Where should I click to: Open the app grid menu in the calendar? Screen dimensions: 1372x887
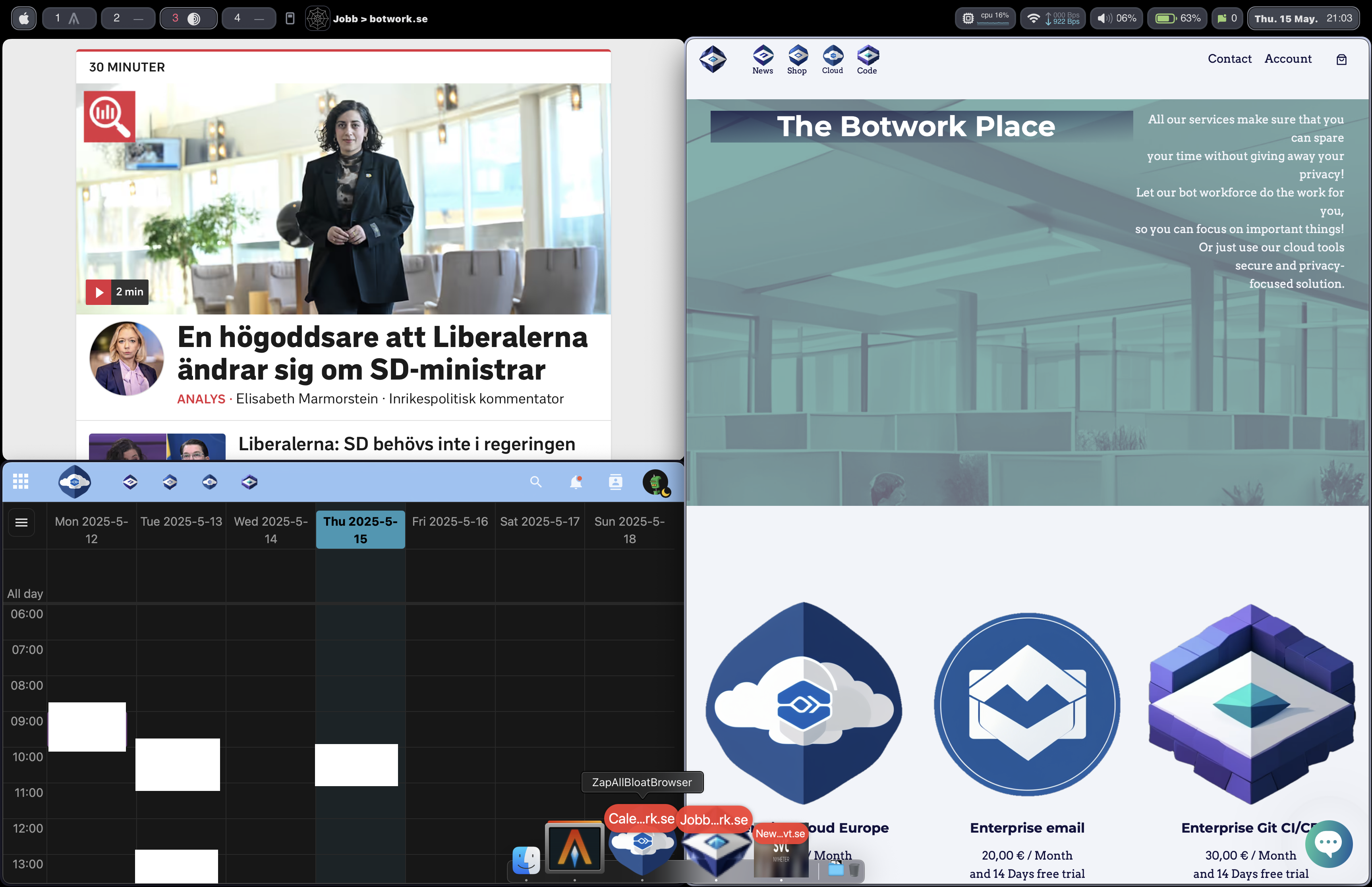pos(21,482)
